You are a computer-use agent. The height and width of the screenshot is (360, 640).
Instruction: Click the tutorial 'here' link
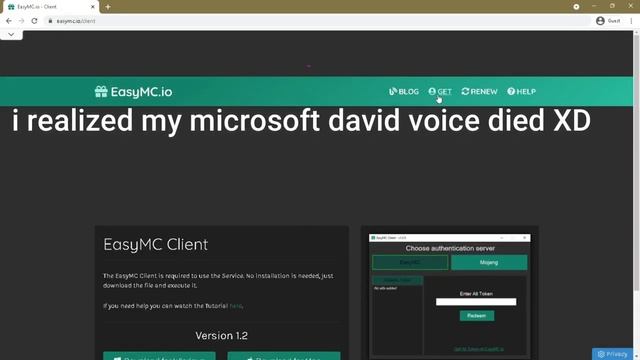236,306
